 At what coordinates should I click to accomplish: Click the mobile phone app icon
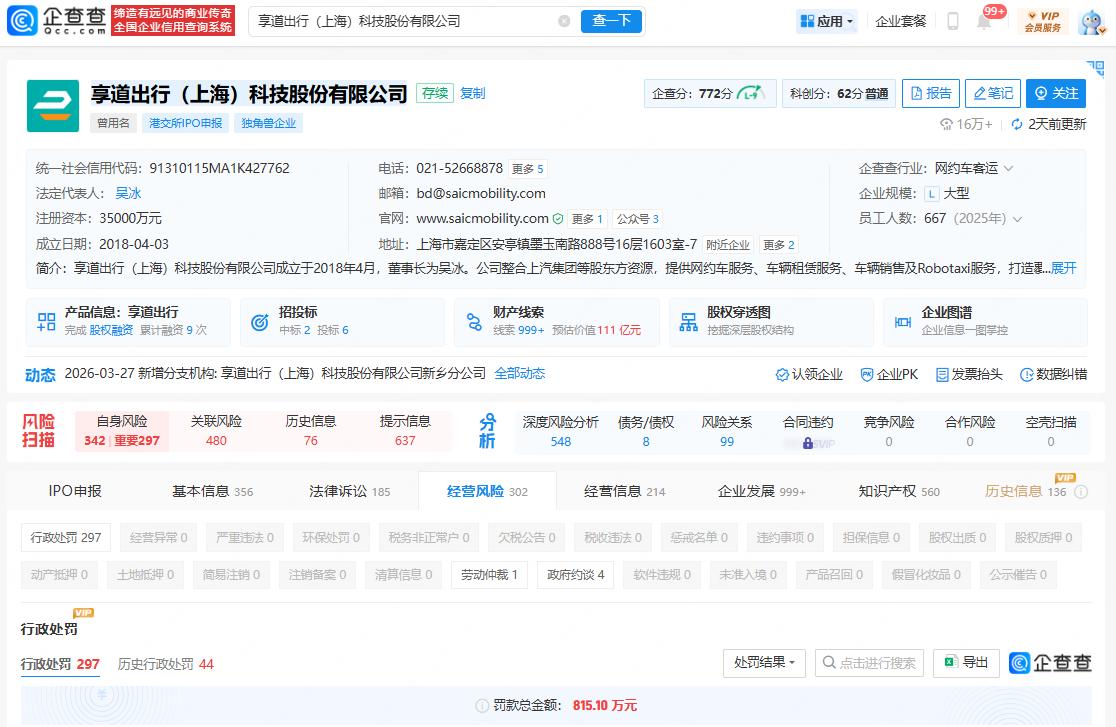[953, 21]
